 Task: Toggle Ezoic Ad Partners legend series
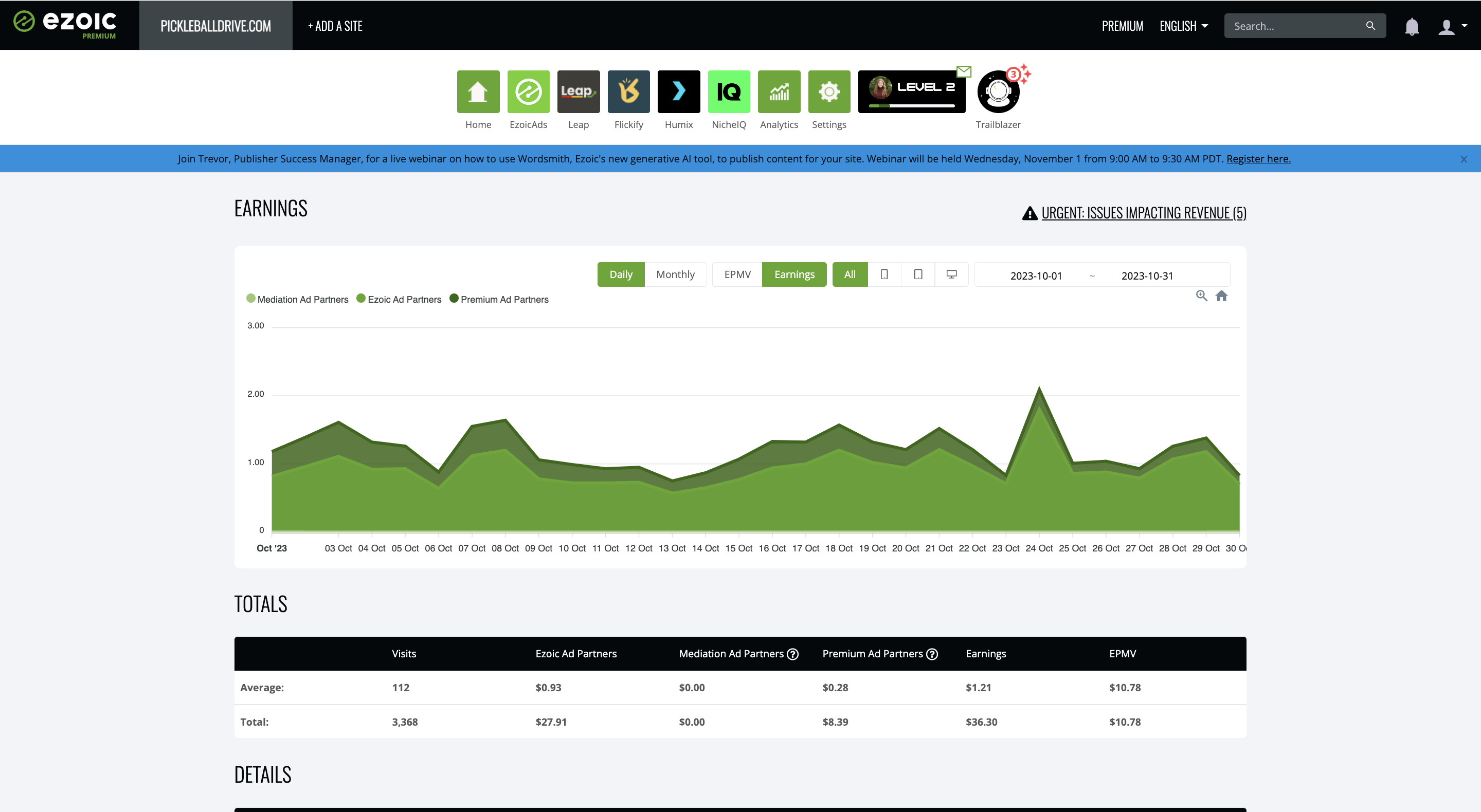pyautogui.click(x=399, y=300)
